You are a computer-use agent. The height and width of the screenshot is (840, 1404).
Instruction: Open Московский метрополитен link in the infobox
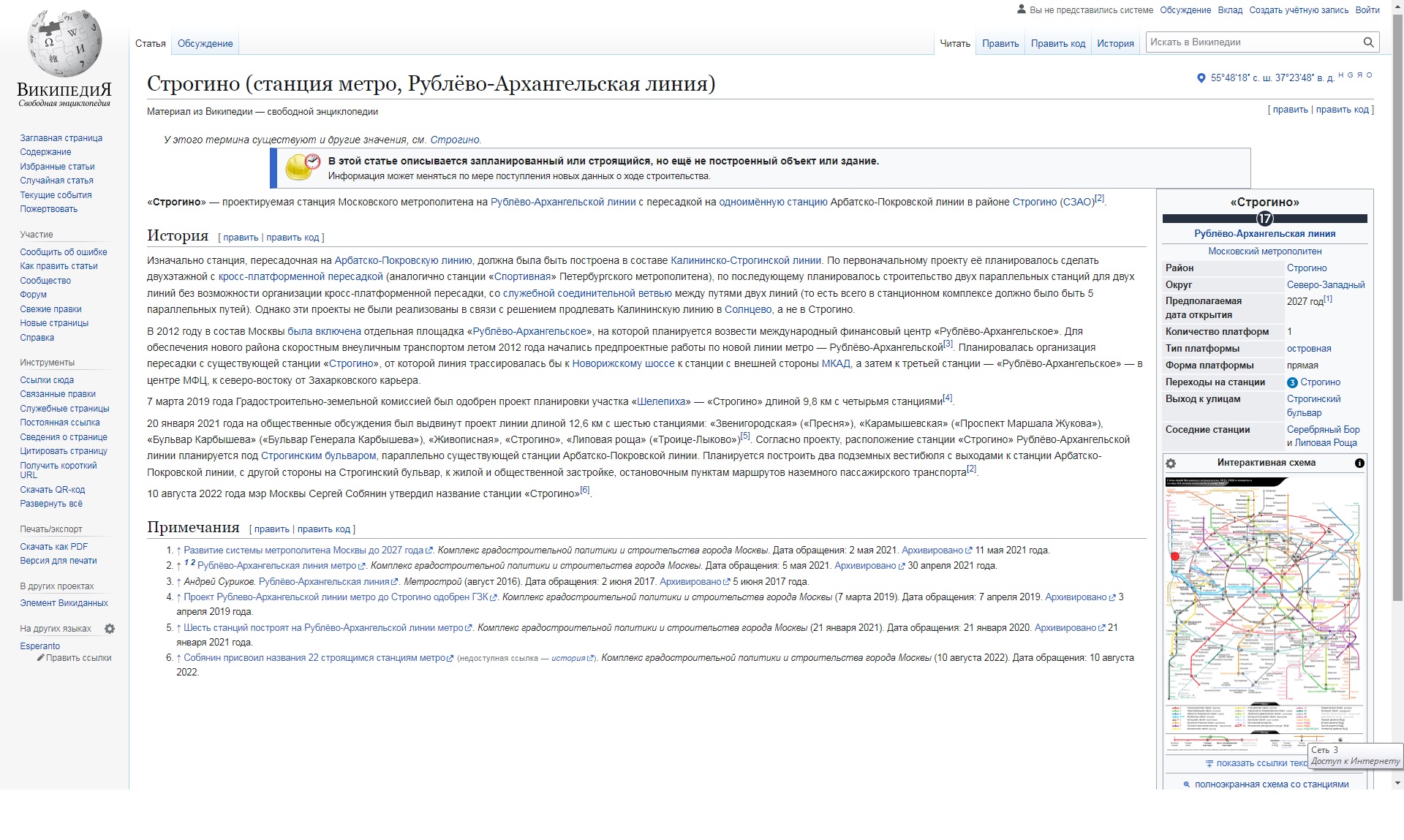pyautogui.click(x=1264, y=251)
